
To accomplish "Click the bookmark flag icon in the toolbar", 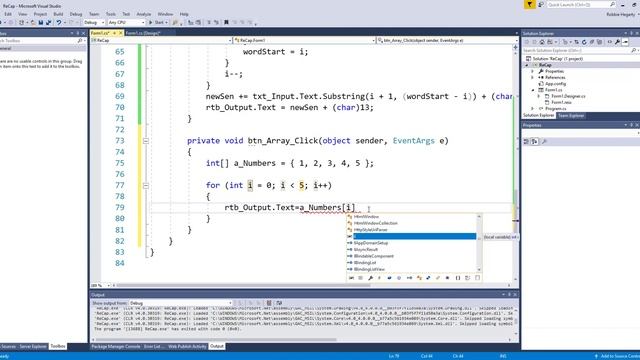I will click(x=226, y=22).
